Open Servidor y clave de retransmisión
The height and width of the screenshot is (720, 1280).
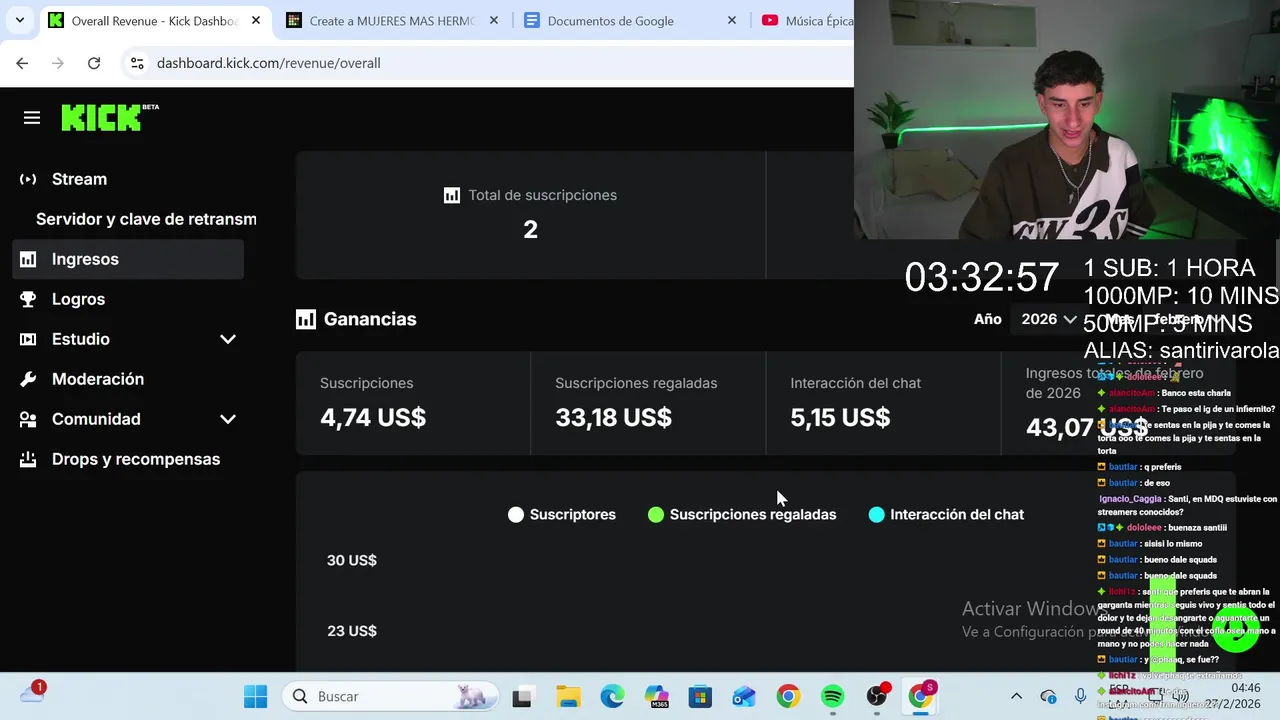pyautogui.click(x=146, y=219)
